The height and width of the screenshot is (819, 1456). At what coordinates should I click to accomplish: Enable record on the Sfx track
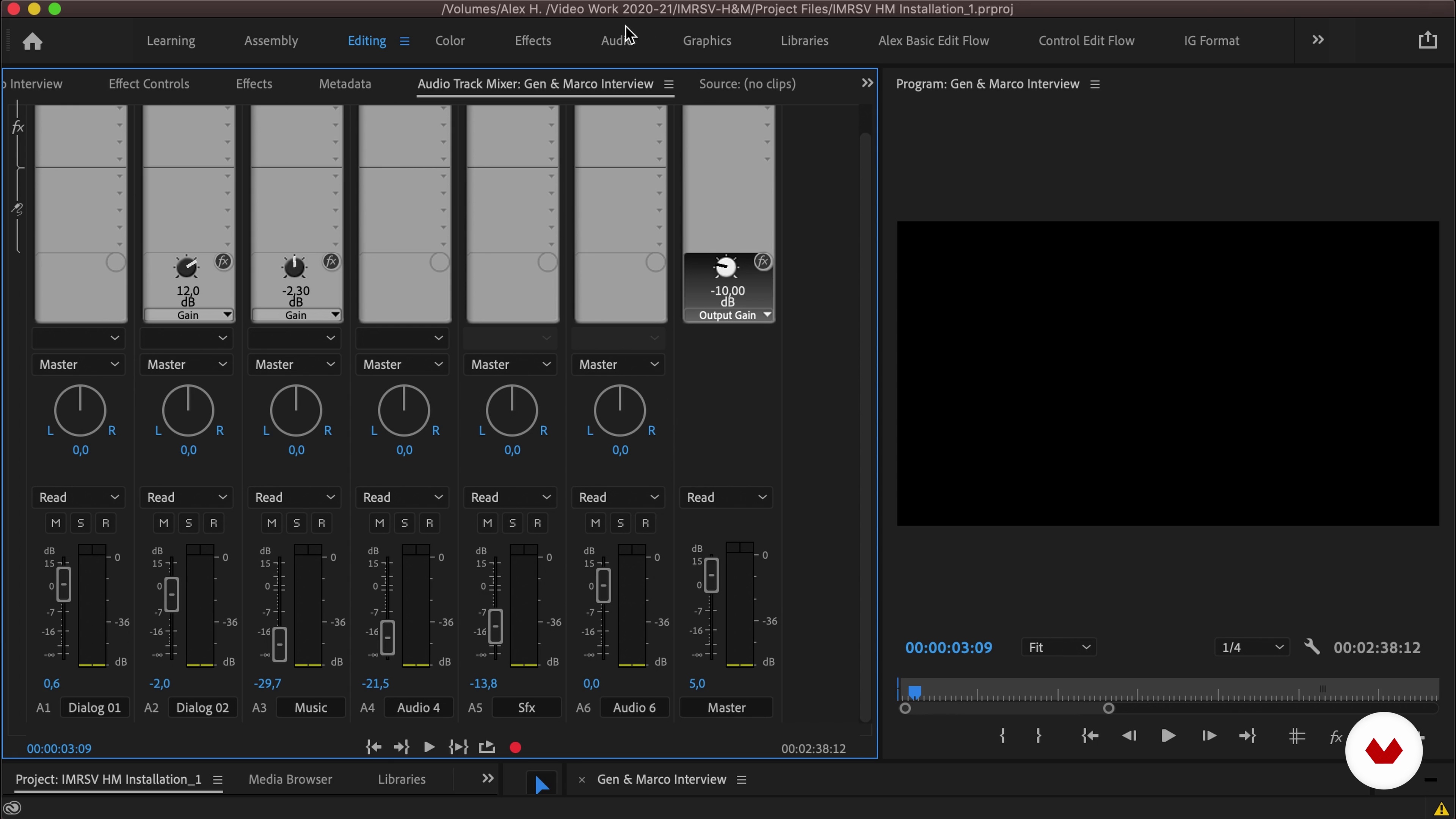(x=538, y=523)
